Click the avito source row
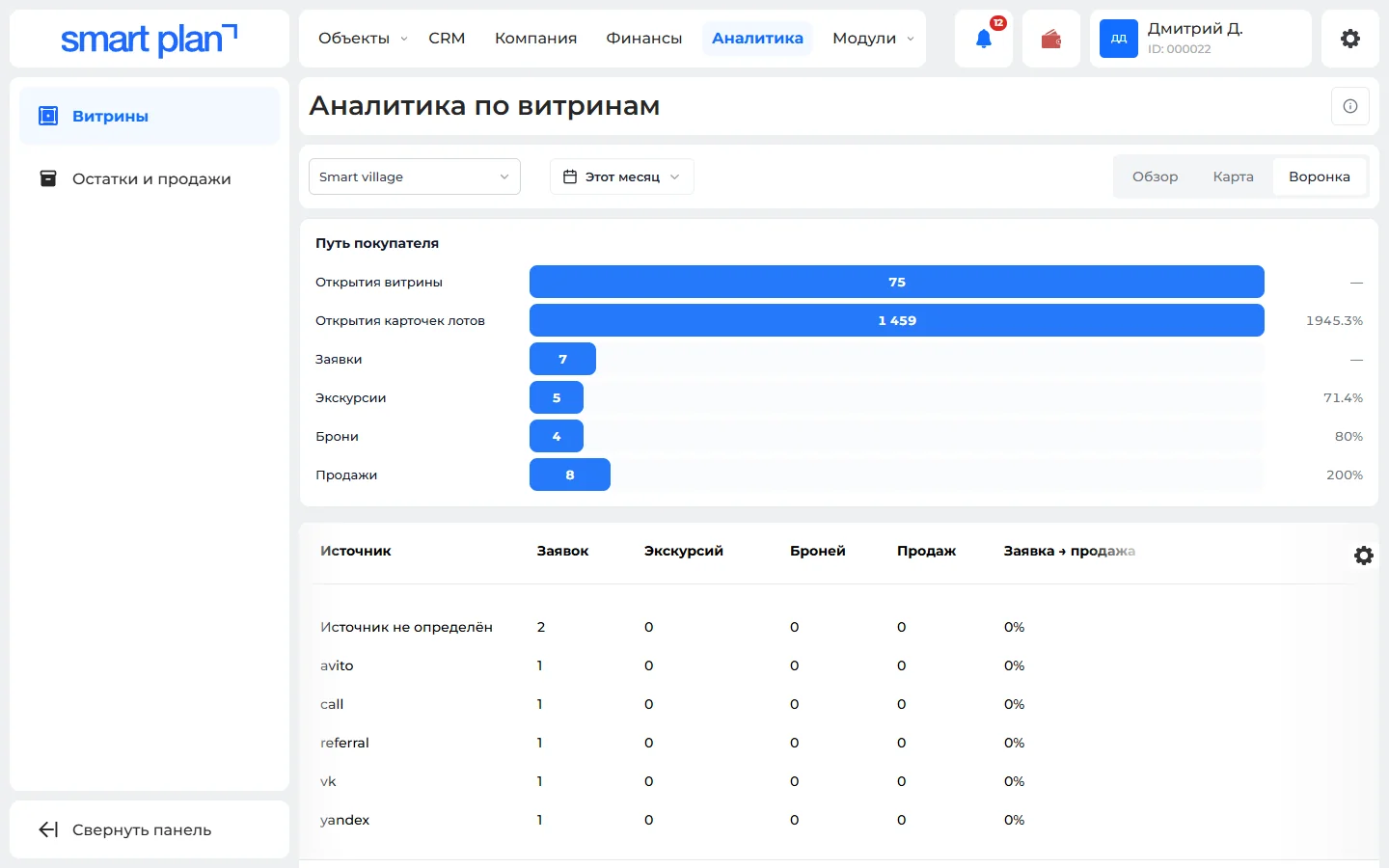The image size is (1389, 868). pyautogui.click(x=839, y=665)
